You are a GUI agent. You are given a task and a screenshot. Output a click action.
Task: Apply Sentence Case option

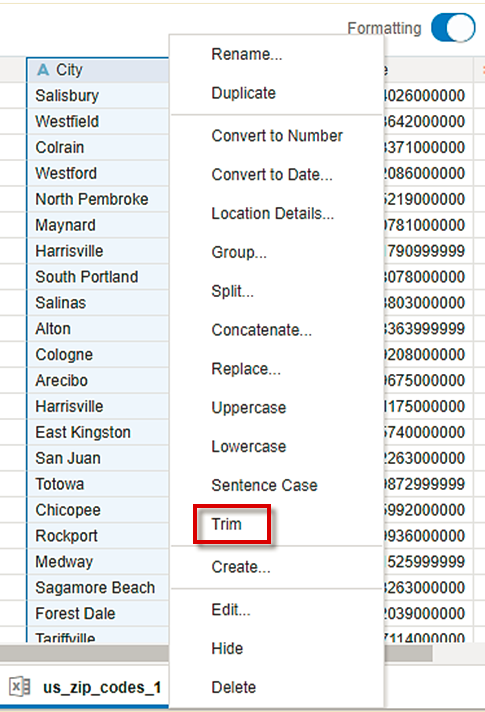(264, 485)
